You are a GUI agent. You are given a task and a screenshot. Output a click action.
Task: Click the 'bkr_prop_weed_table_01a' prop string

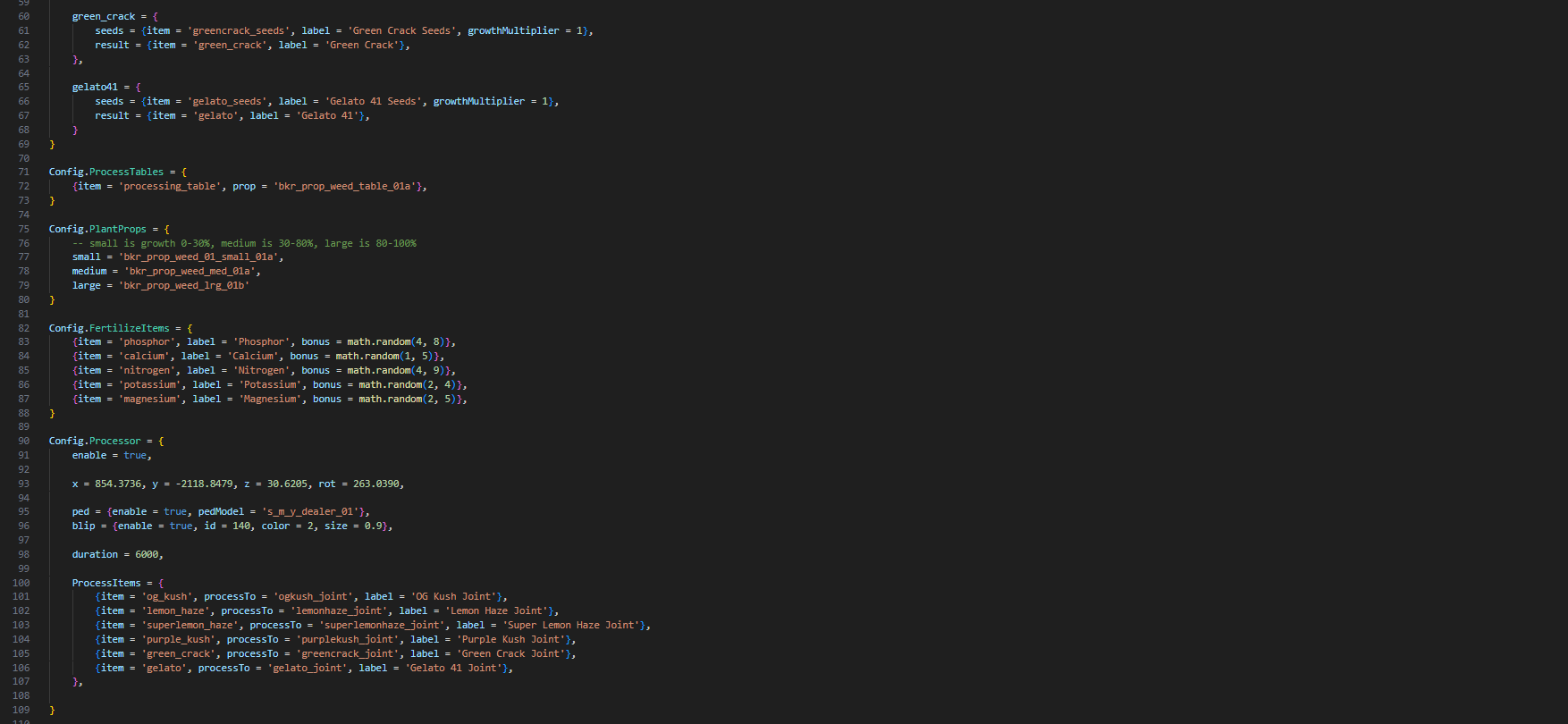(x=344, y=186)
